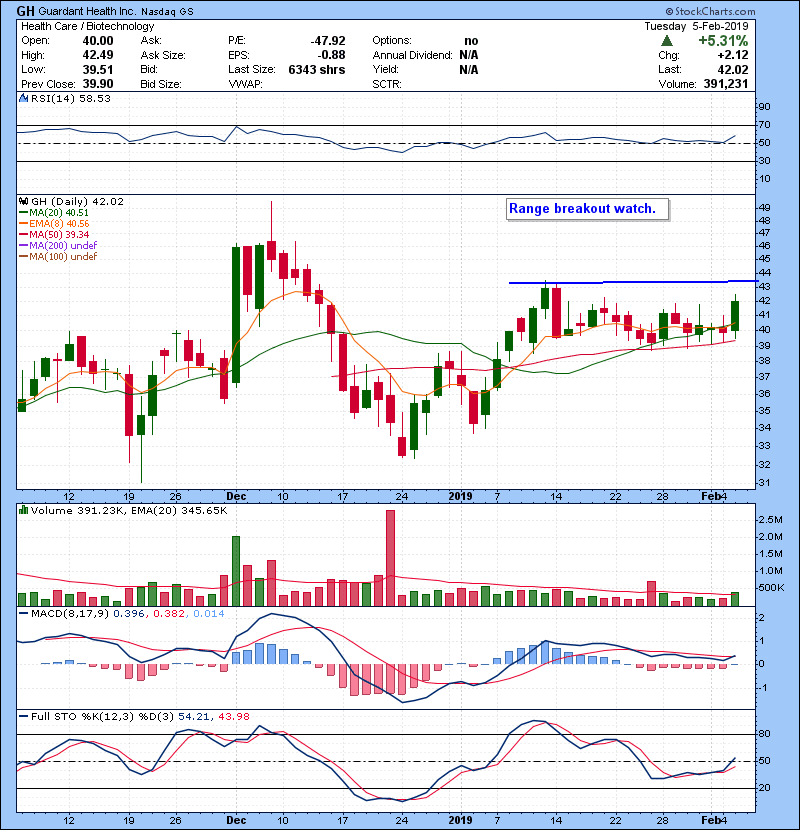Click the MA(200) undef legend entry
Image resolution: width=800 pixels, height=830 pixels.
pos(58,245)
